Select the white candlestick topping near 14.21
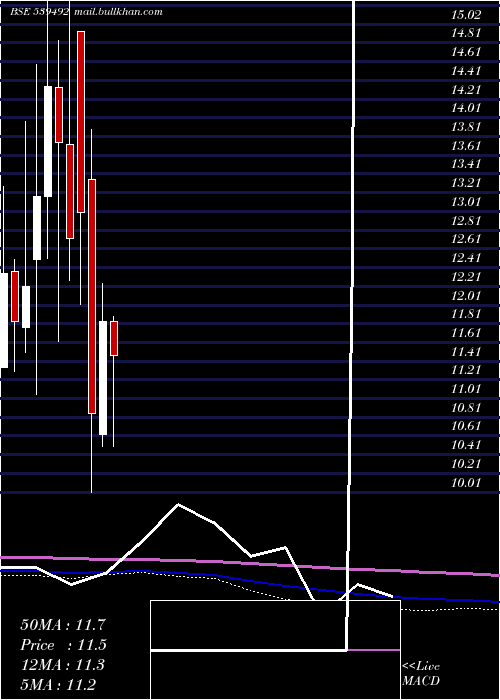500x700 pixels. tap(48, 141)
